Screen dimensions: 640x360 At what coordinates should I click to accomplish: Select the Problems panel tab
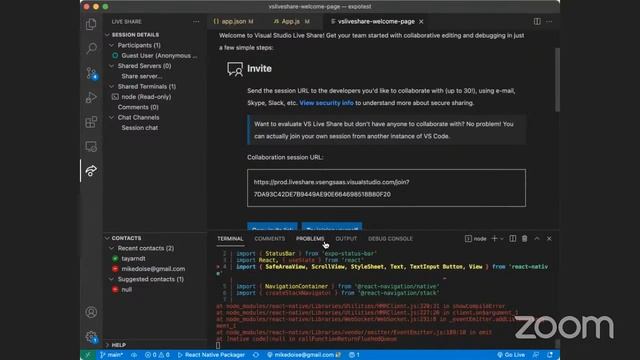310,239
